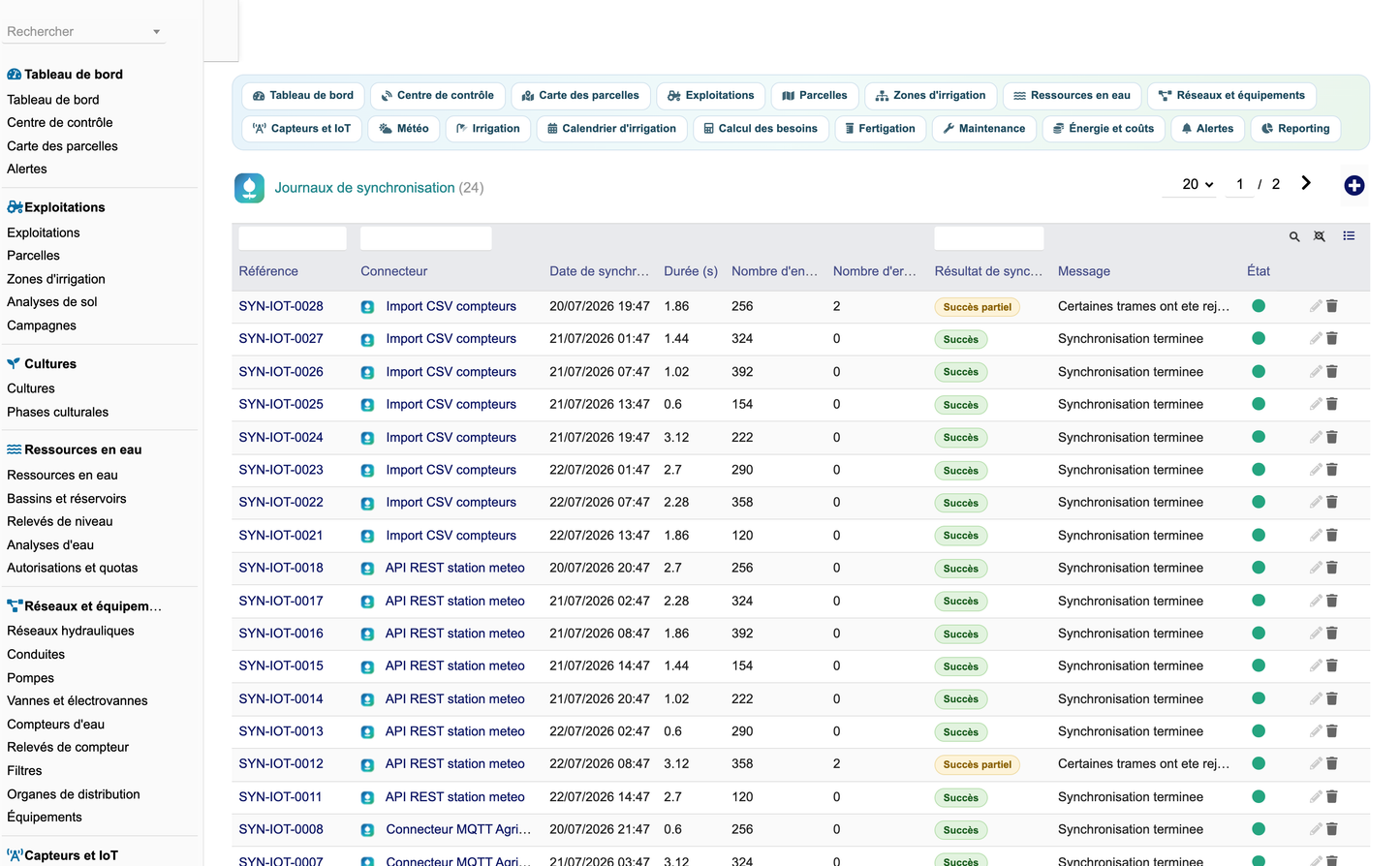Click the current page number field

pos(1239,184)
